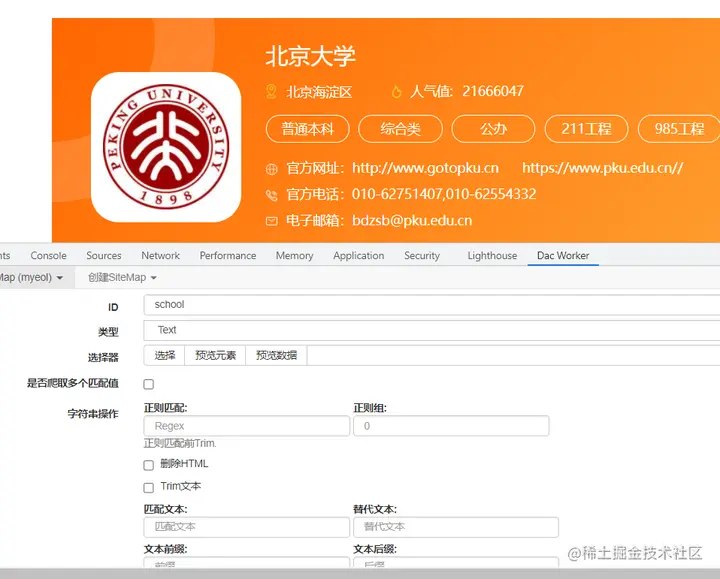The height and width of the screenshot is (579, 720).
Task: Click the flame icon beside 人气值
Action: (x=396, y=92)
